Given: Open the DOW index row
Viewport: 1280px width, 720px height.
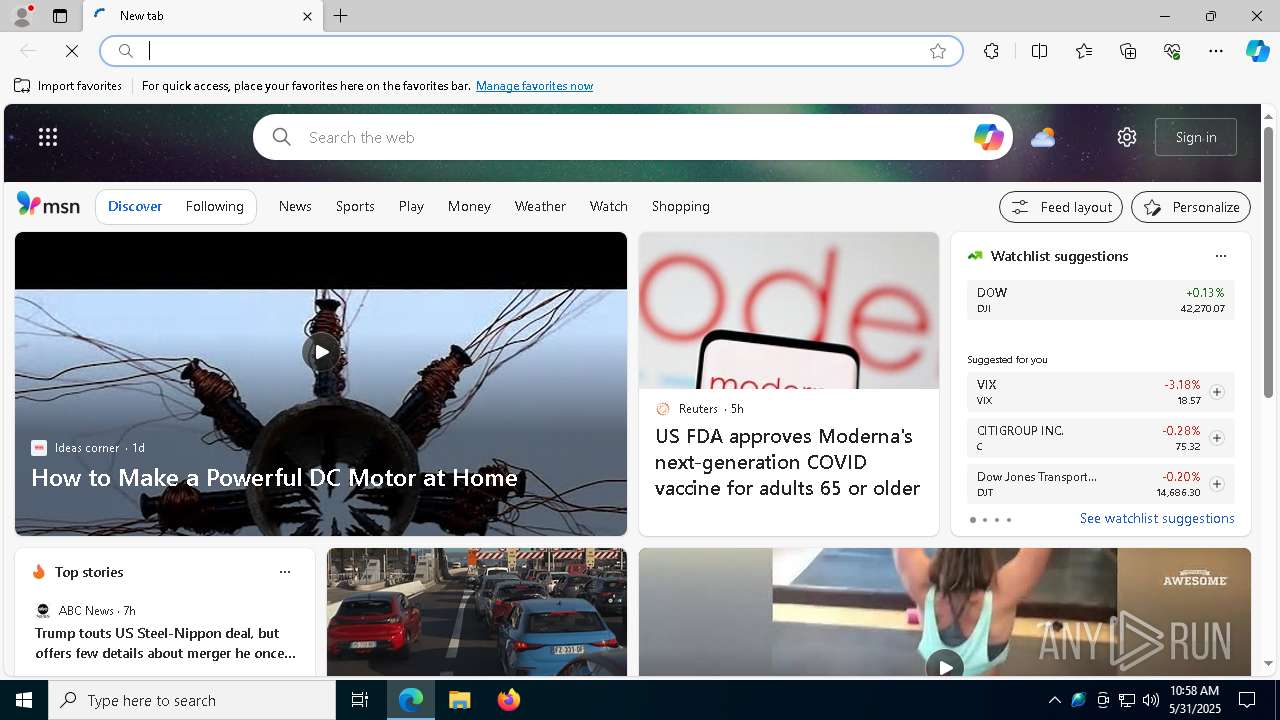Looking at the screenshot, I should coord(1101,300).
